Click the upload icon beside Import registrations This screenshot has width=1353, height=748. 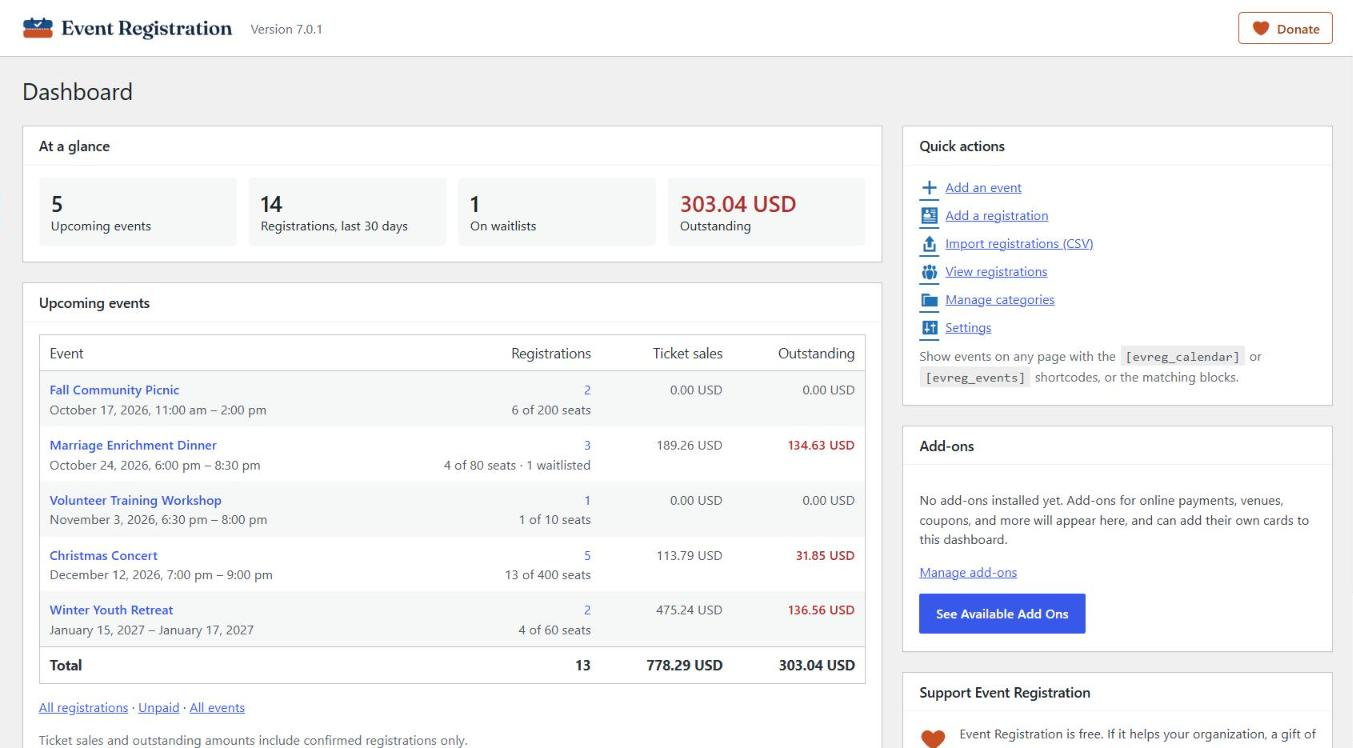929,244
